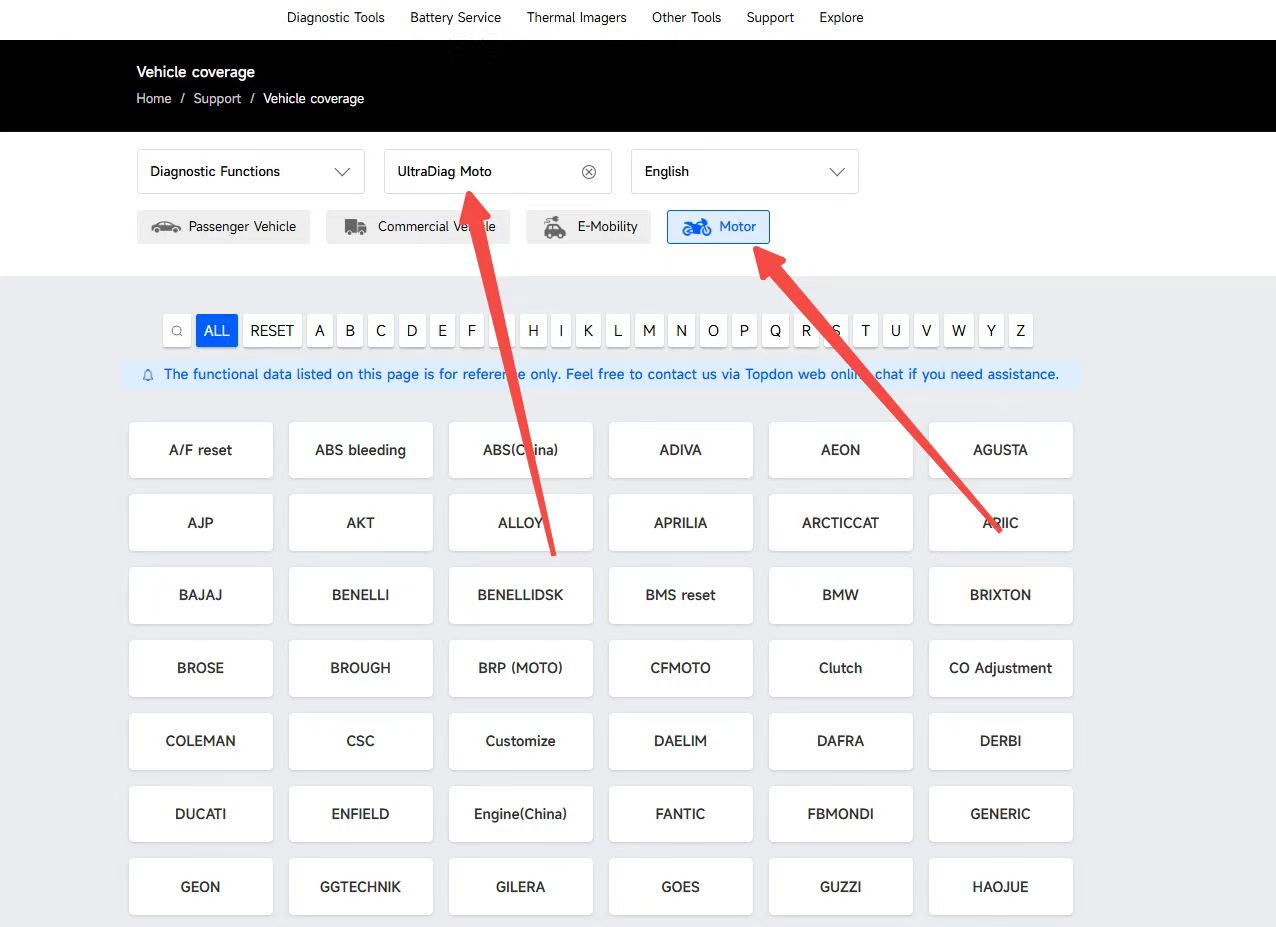Toggle the ALL letter filter
Viewport: 1276px width, 927px height.
click(217, 331)
